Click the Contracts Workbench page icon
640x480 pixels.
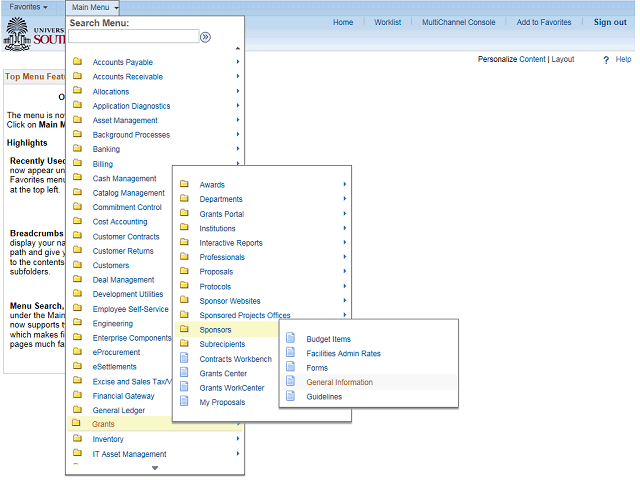coord(184,358)
